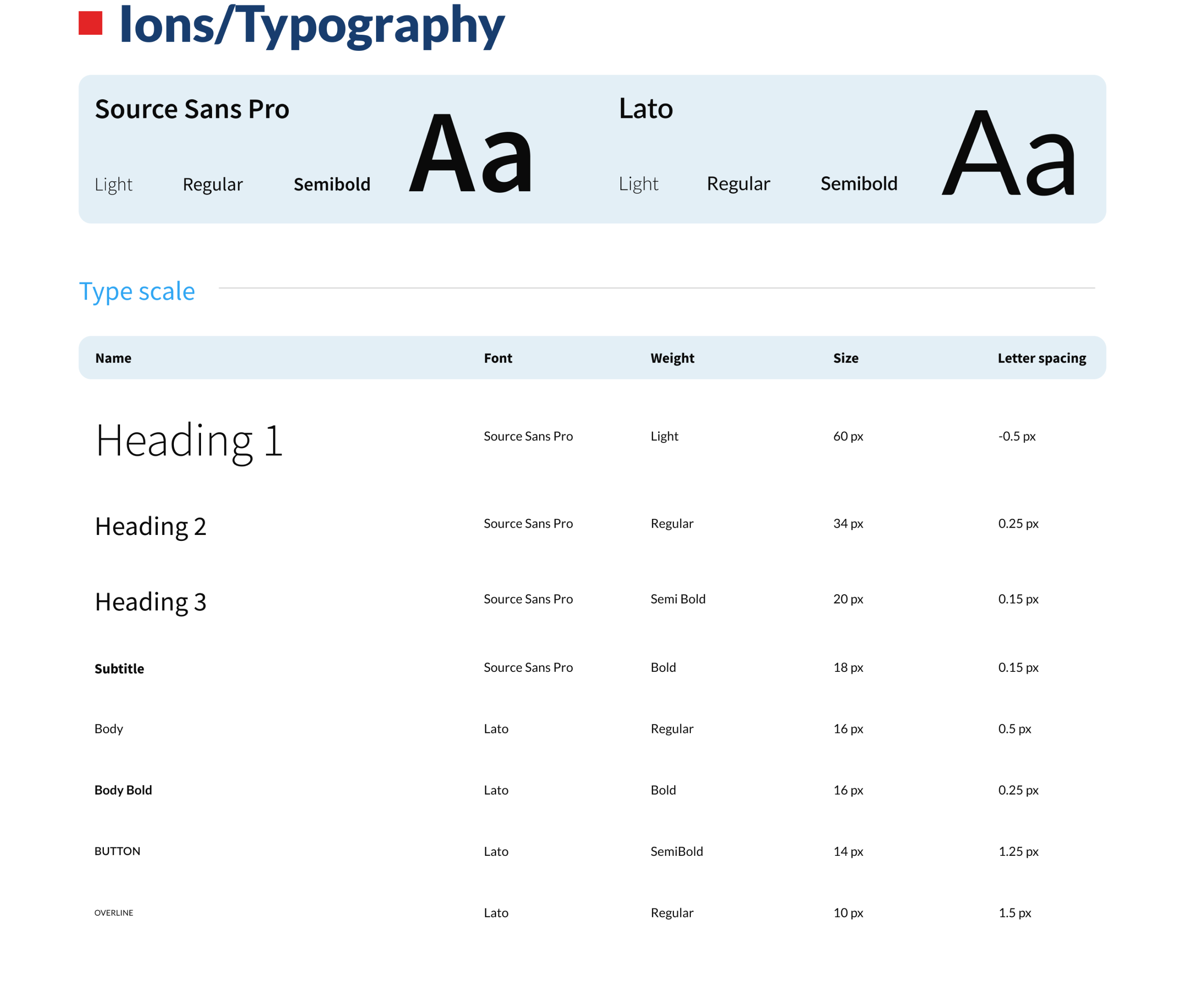The width and height of the screenshot is (1190, 1008).
Task: Click the Type scale section heading
Action: (x=137, y=292)
